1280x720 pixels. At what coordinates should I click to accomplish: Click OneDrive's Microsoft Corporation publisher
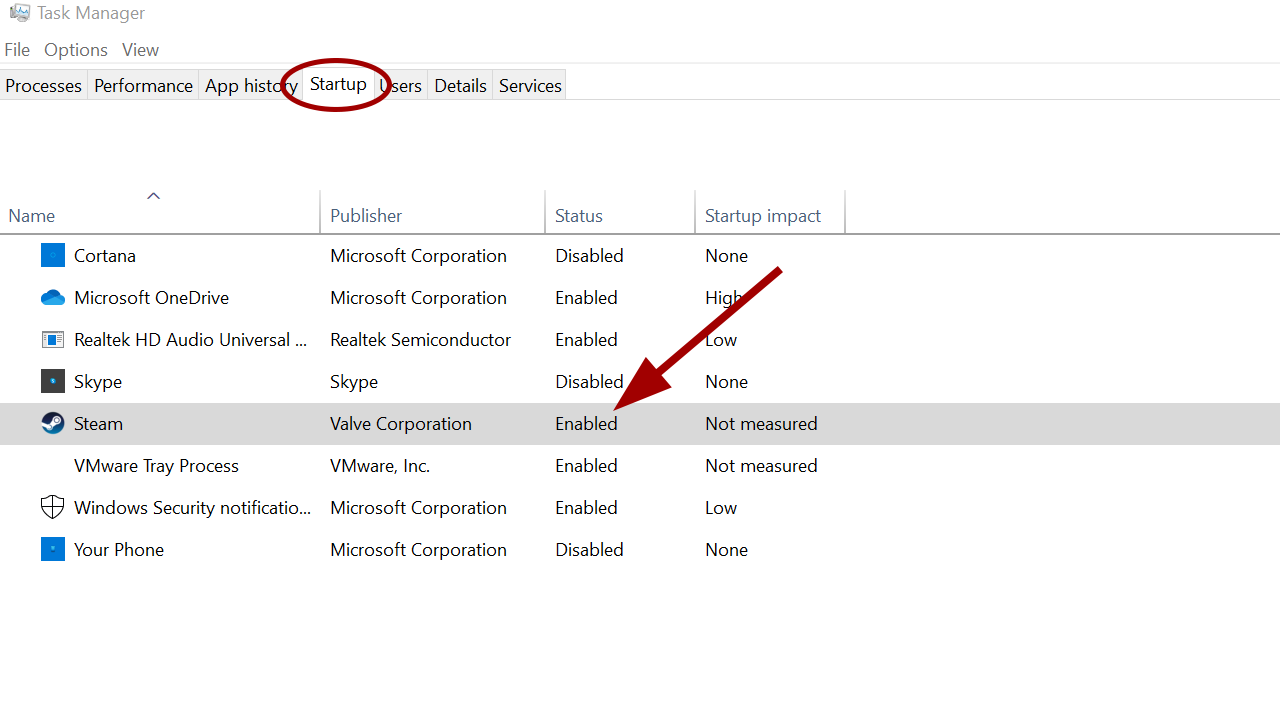point(418,298)
